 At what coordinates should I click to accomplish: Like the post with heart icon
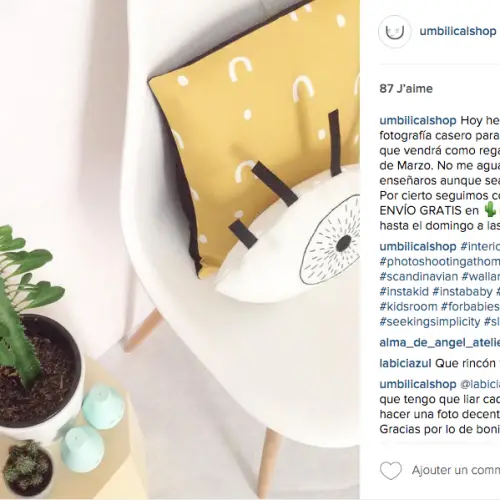click(391, 470)
